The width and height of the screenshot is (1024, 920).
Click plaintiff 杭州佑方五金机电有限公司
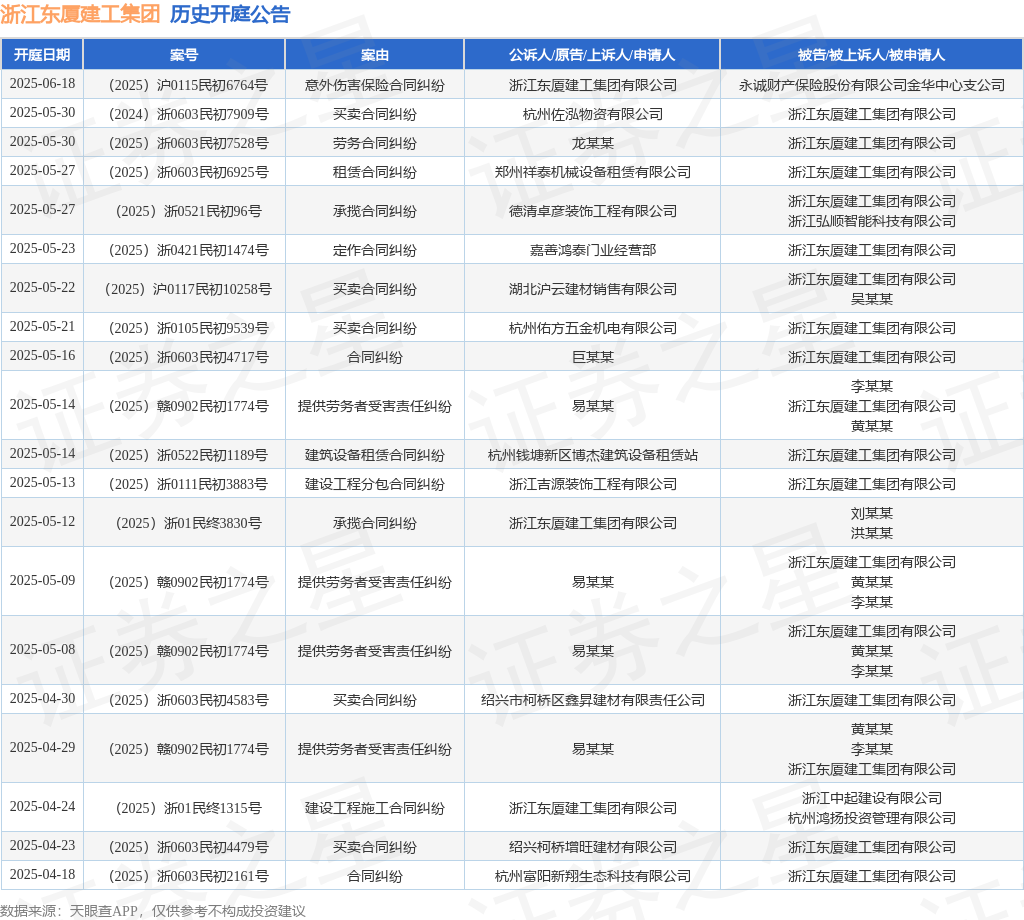click(593, 328)
